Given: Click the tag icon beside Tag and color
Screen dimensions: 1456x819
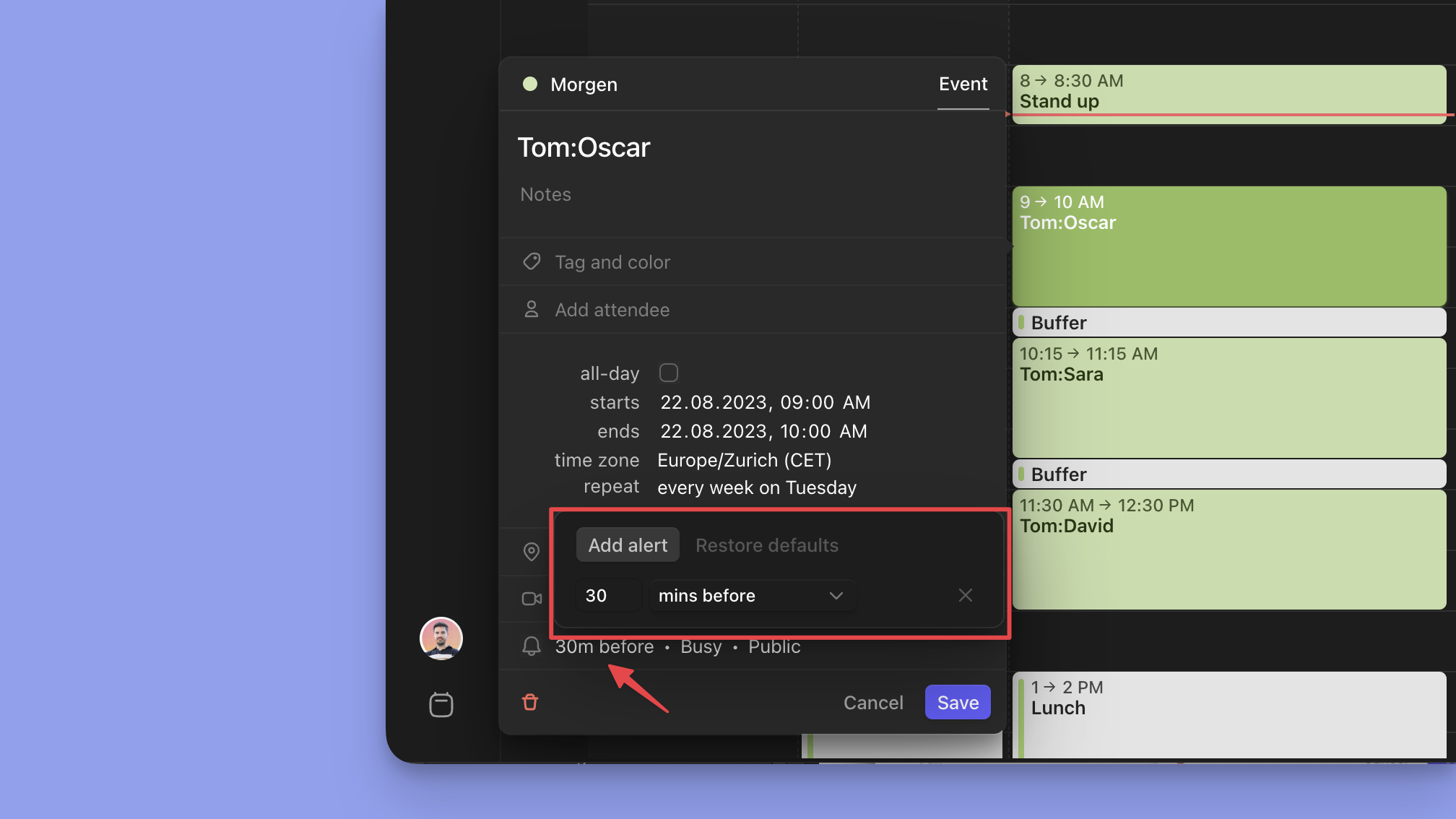Looking at the screenshot, I should point(532,261).
